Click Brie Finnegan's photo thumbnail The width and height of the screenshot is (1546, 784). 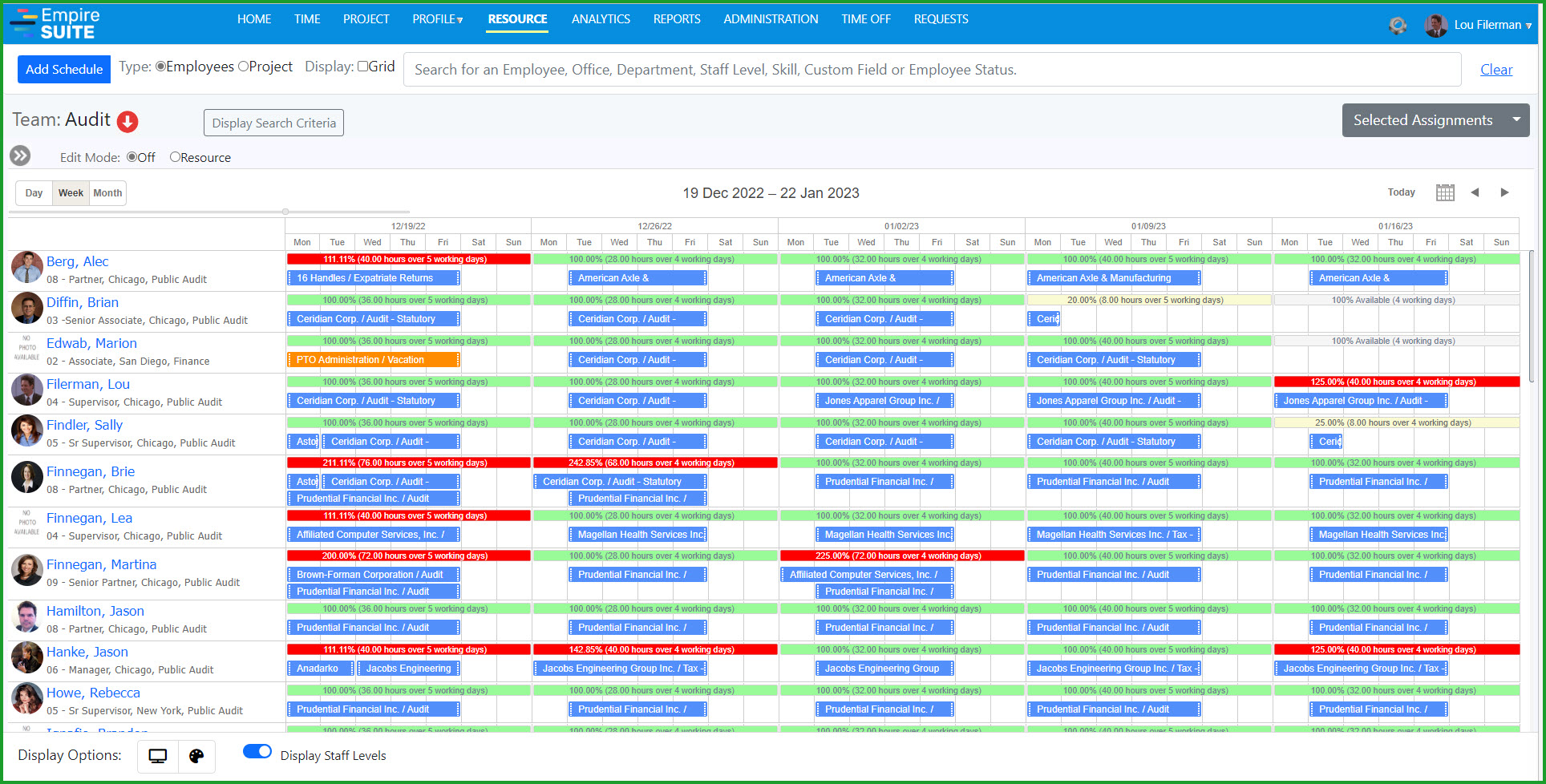(27, 477)
